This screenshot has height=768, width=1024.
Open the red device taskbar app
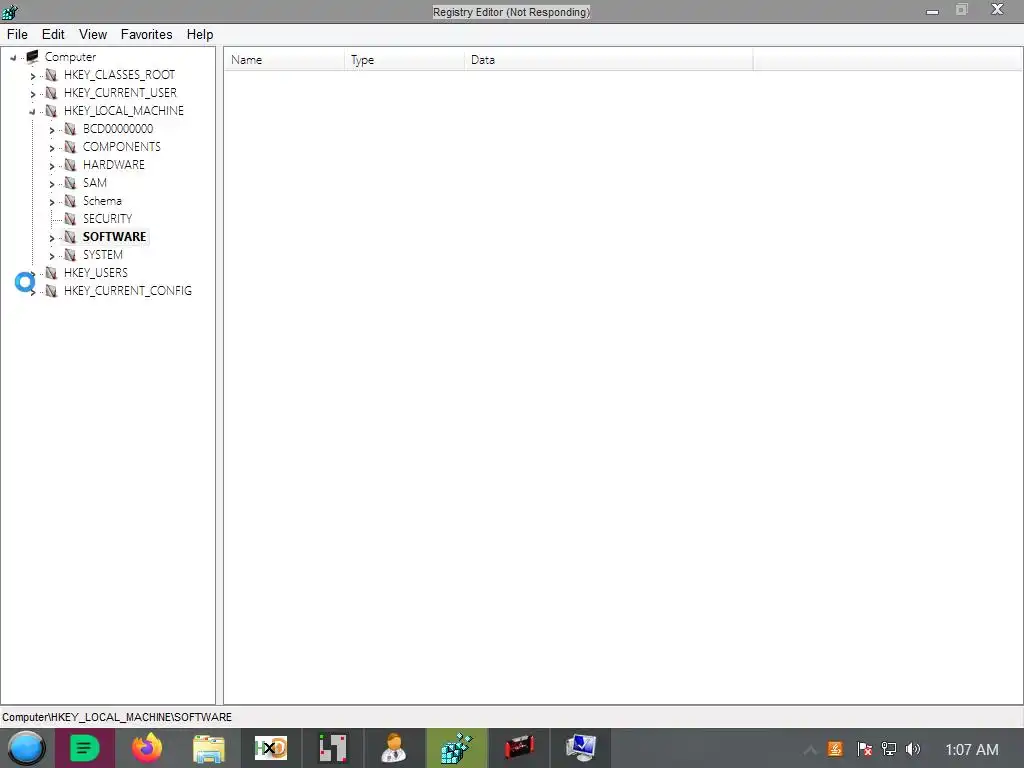pyautogui.click(x=519, y=748)
